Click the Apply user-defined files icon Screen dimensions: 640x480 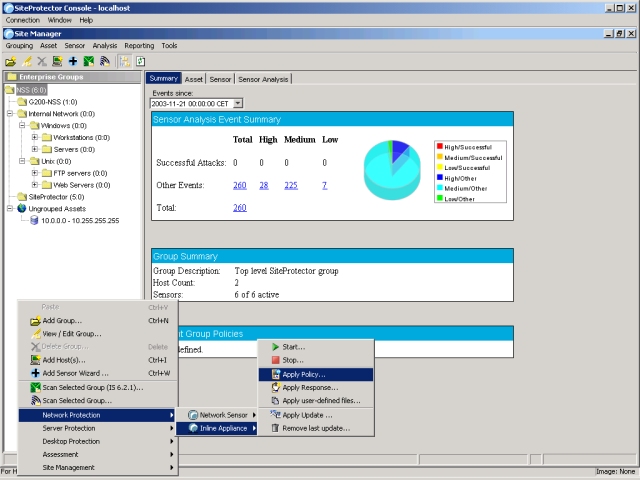pyautogui.click(x=276, y=401)
